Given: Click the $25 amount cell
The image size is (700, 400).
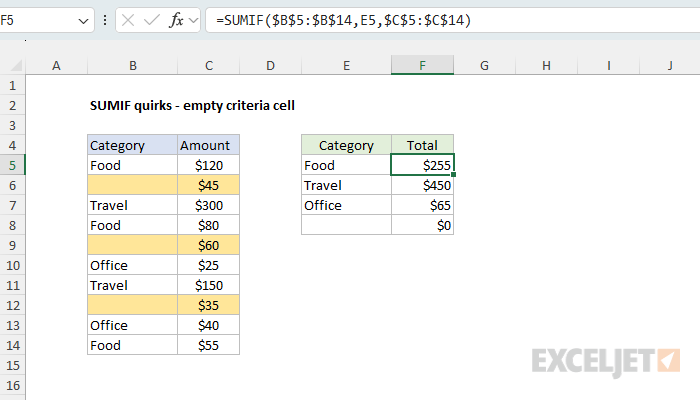Looking at the screenshot, I should [x=208, y=265].
